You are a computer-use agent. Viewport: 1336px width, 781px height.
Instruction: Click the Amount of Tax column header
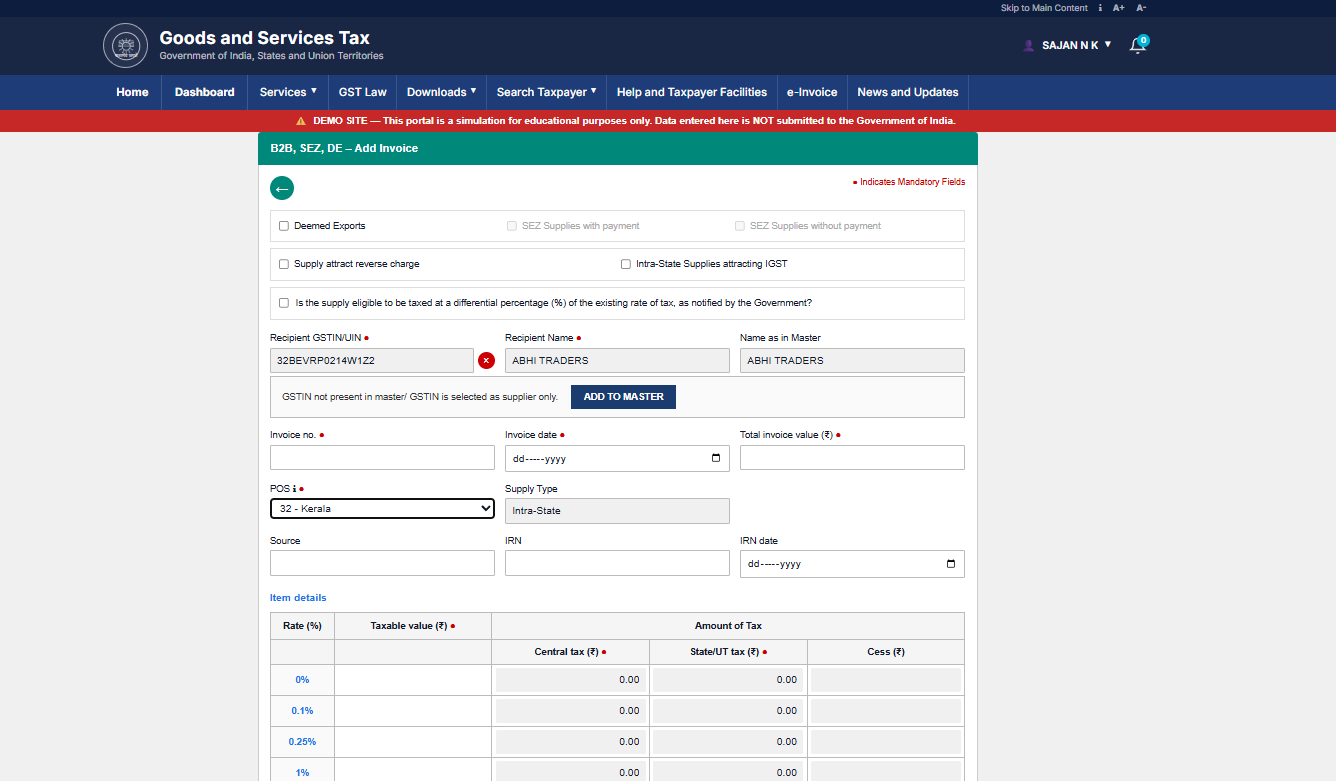728,626
